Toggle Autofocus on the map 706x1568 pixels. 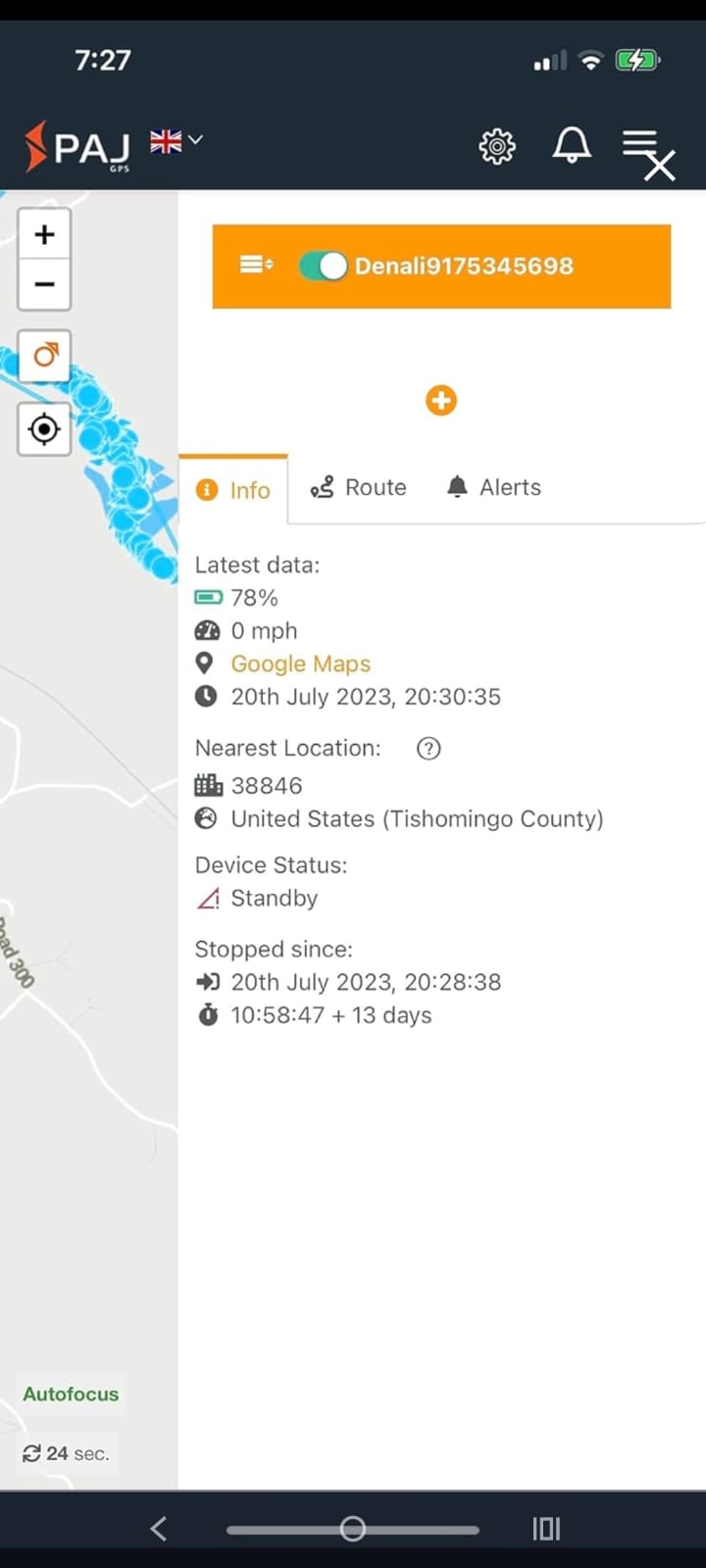tap(71, 1394)
